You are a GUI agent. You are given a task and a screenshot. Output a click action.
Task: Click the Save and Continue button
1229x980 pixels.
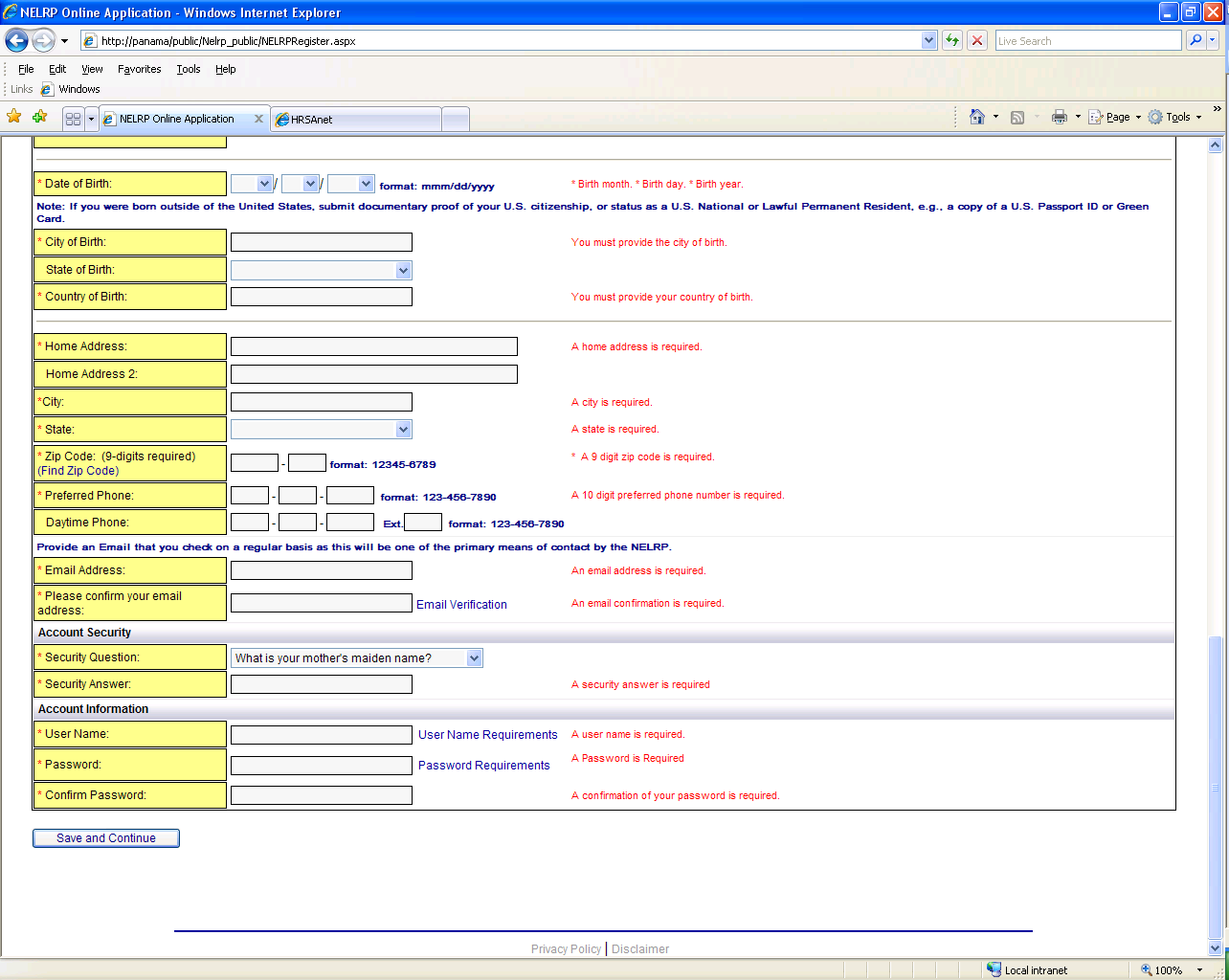(106, 838)
